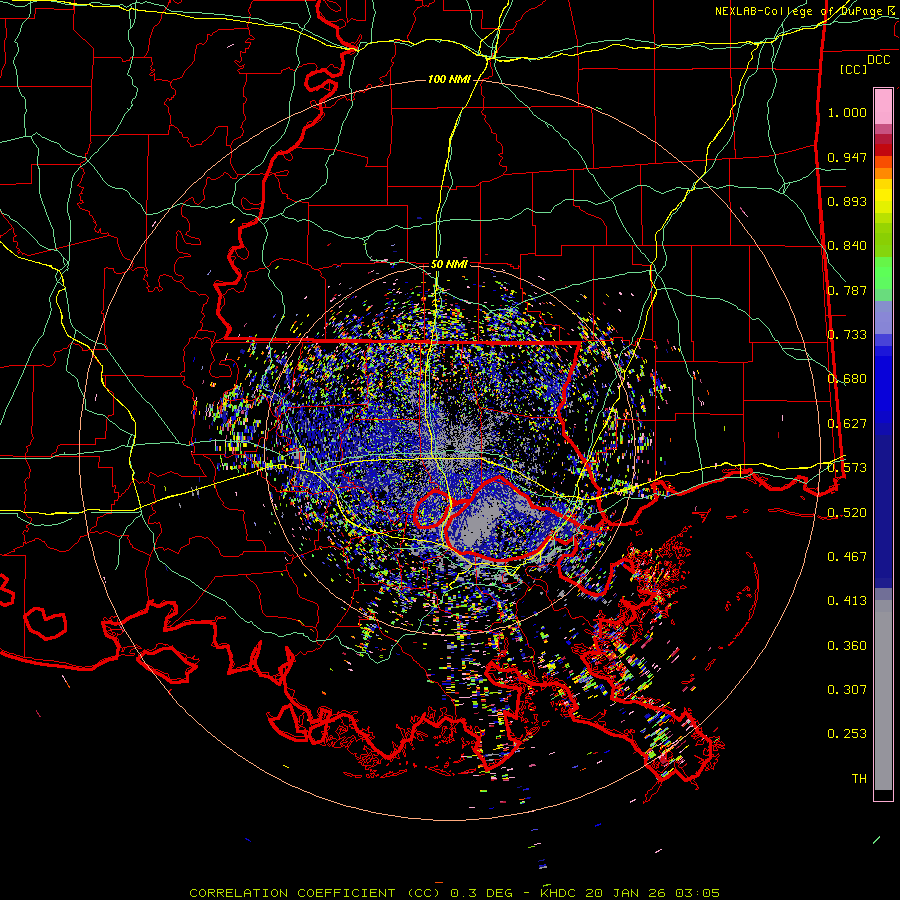Click the 0.307 scale value
900x900 pixels.
point(847,690)
